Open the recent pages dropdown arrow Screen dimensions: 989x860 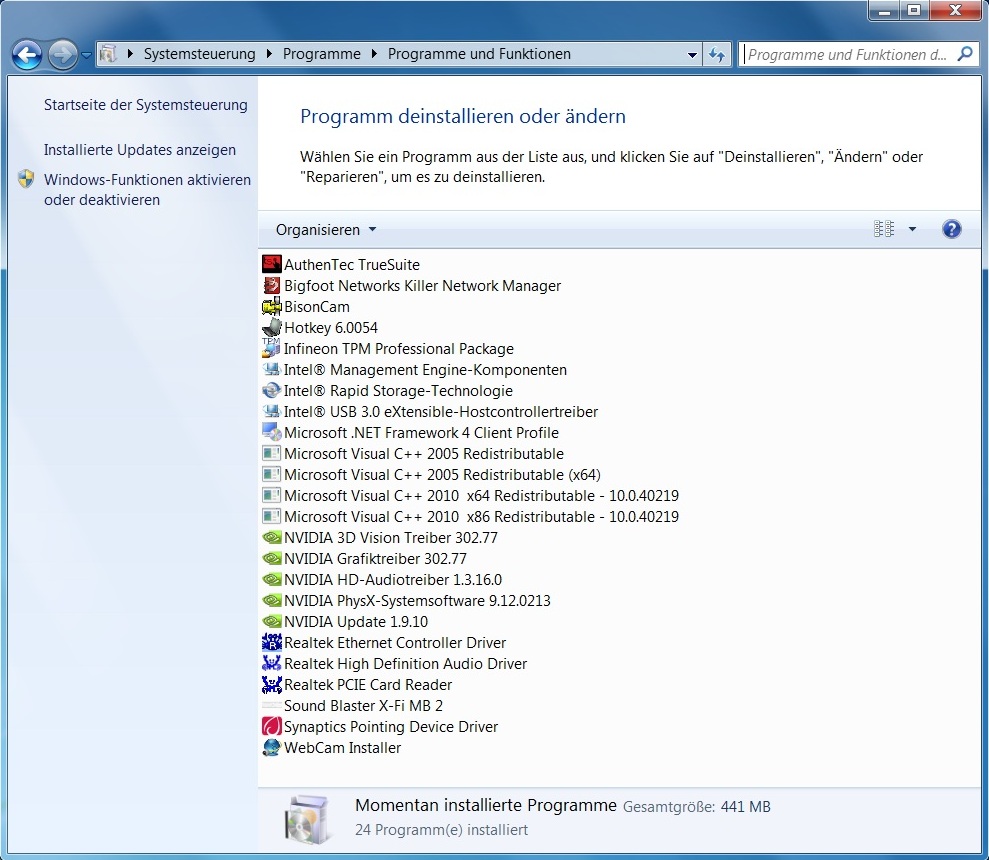click(x=86, y=55)
